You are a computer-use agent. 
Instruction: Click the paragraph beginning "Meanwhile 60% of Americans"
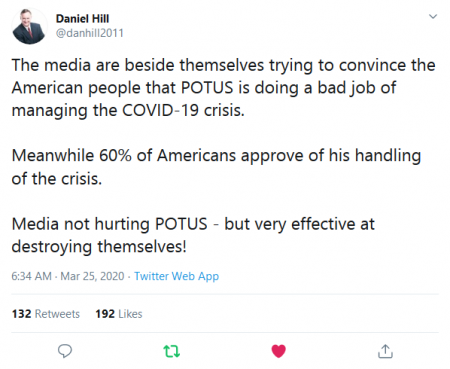217,167
